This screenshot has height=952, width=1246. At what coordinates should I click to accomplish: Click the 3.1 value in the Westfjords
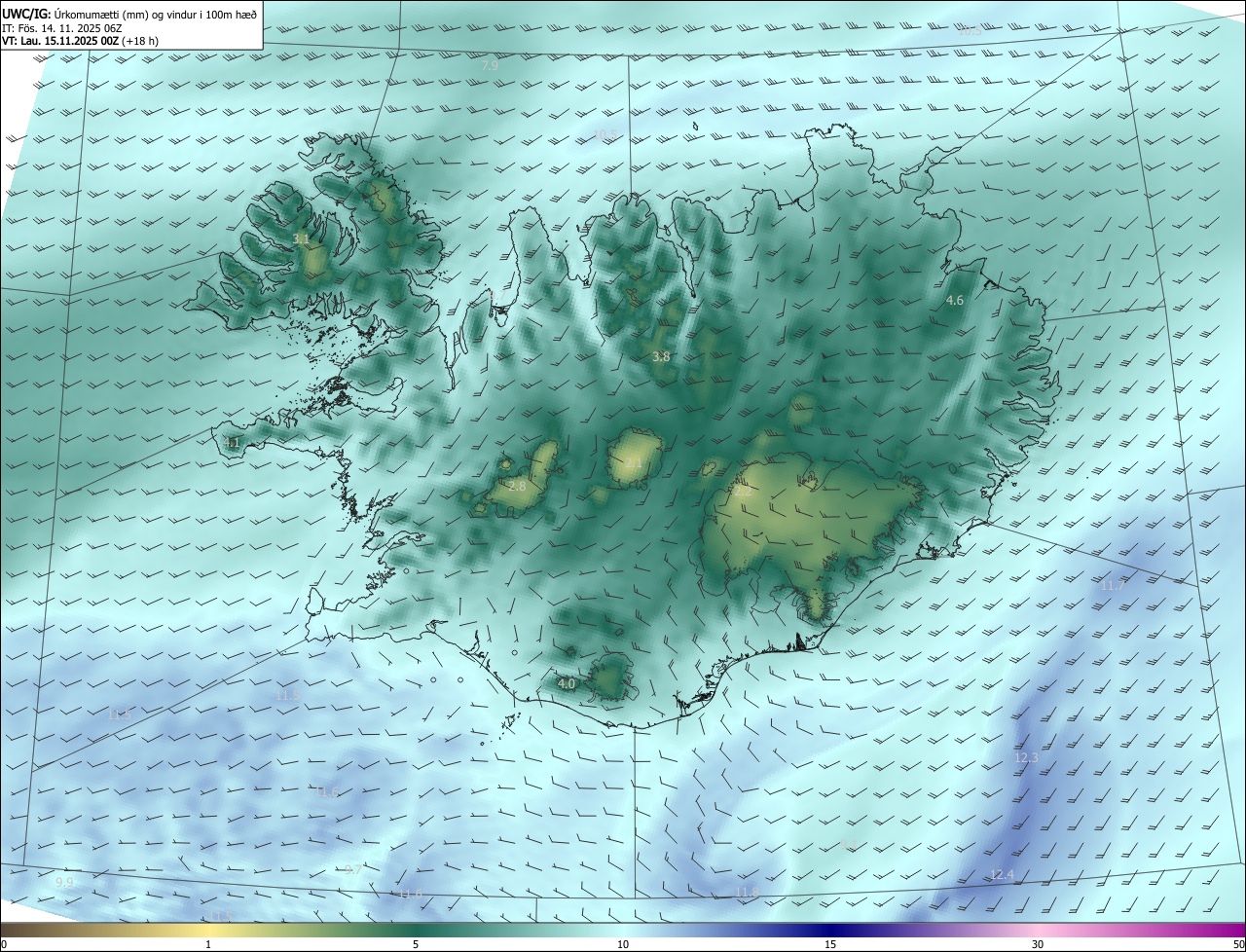302,238
